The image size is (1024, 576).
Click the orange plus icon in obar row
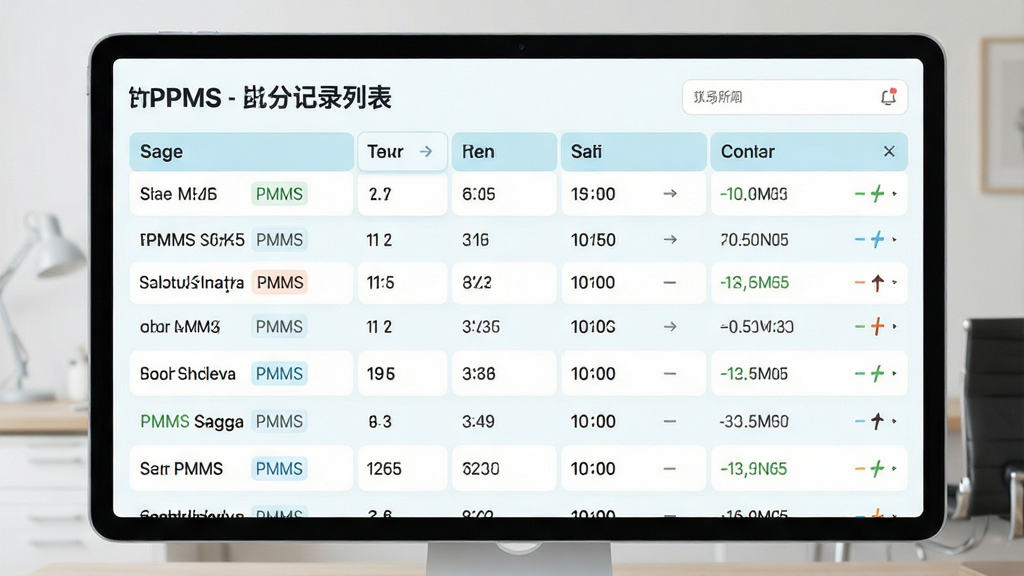878,326
